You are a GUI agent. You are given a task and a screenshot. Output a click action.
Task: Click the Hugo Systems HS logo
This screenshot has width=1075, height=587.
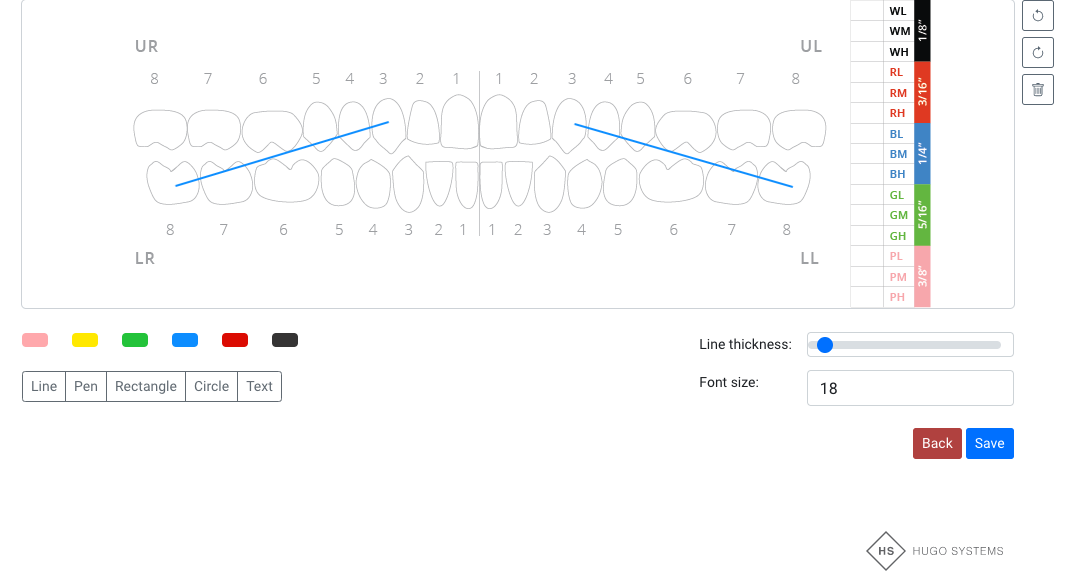[x=886, y=551]
